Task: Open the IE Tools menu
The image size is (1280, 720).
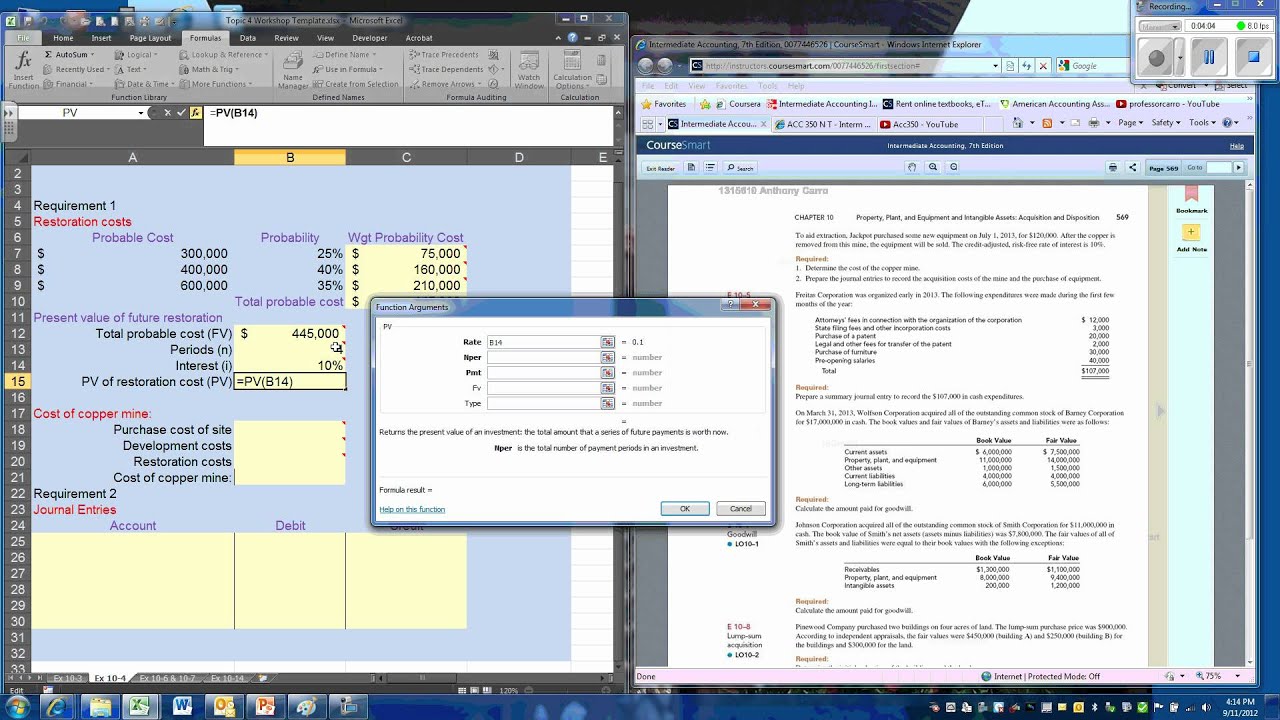Action: click(x=1202, y=123)
